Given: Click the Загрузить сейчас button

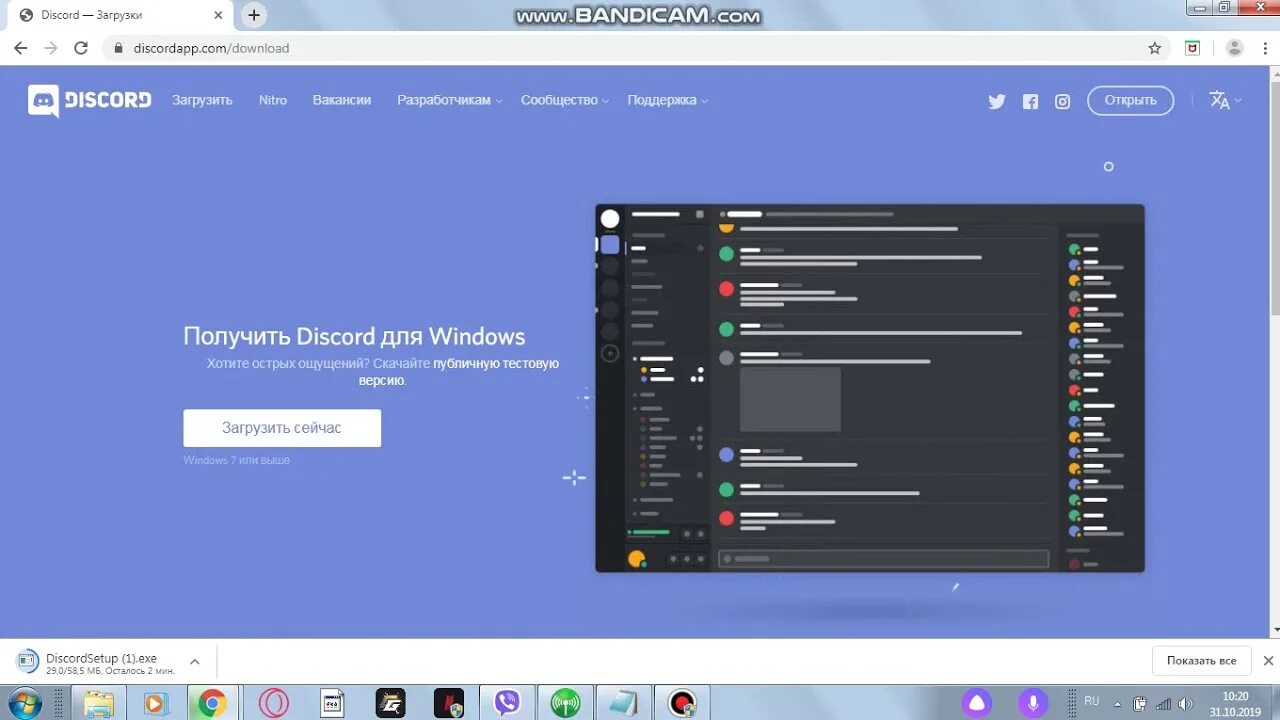Looking at the screenshot, I should coord(282,428).
